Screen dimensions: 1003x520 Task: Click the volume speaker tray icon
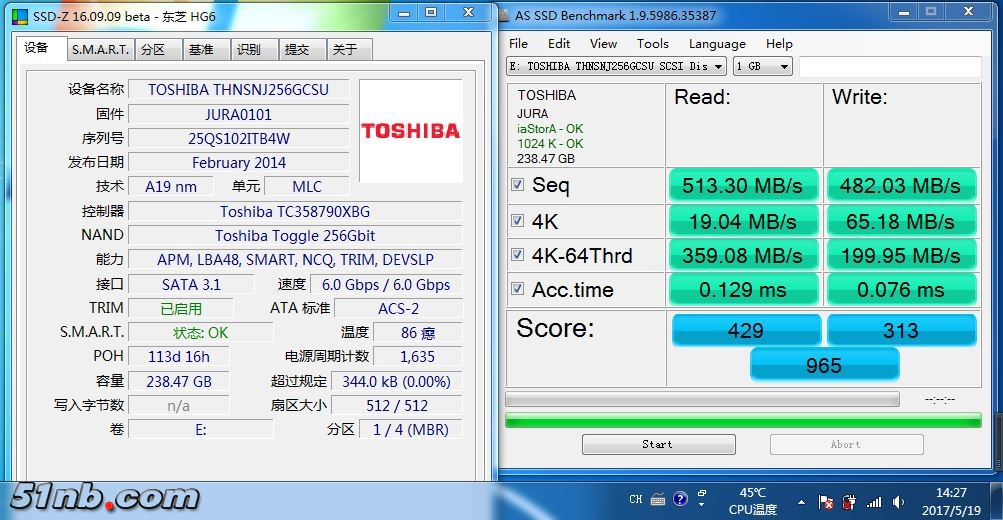coord(897,500)
